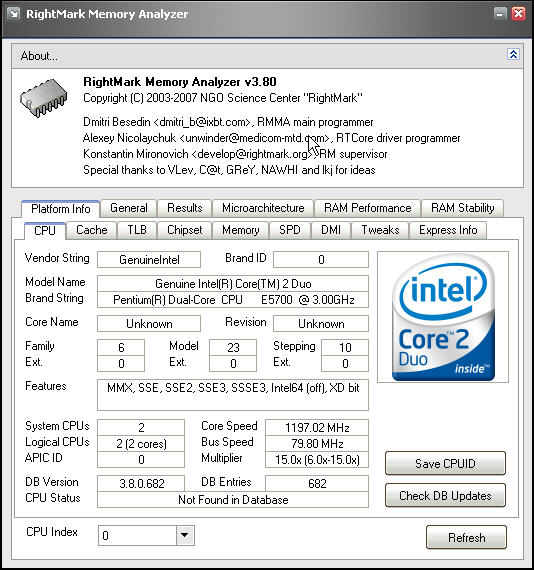This screenshot has width=534, height=570.
Task: Click the Vendor String field GenuineIntel
Action: (x=149, y=260)
